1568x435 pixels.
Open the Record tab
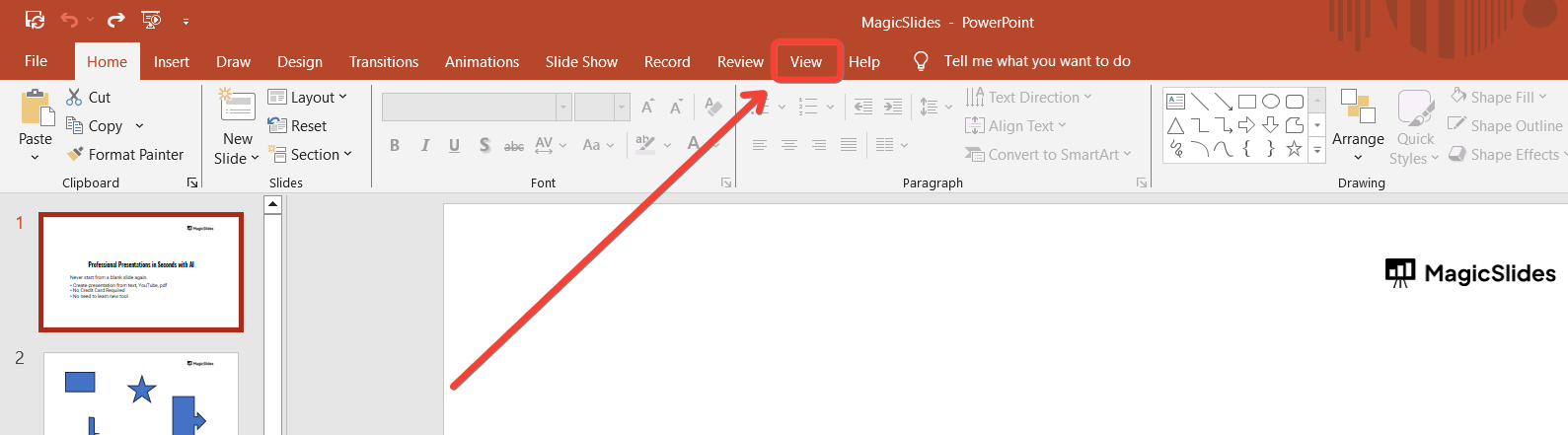point(667,61)
